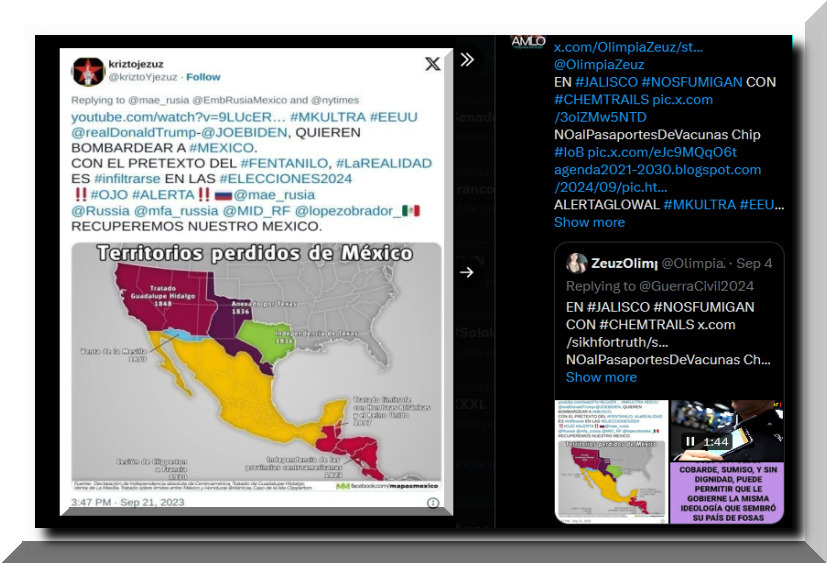Open the @mae_rusia mention next to the Russian flag
The width and height of the screenshot is (827, 563).
(274, 195)
